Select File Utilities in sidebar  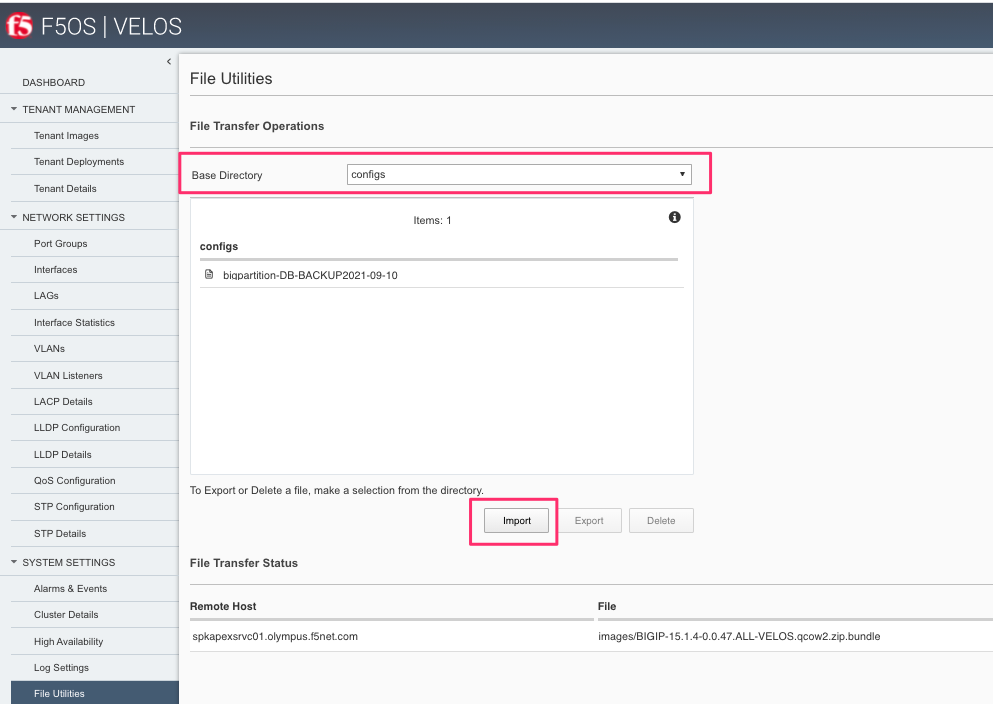pyautogui.click(x=95, y=693)
